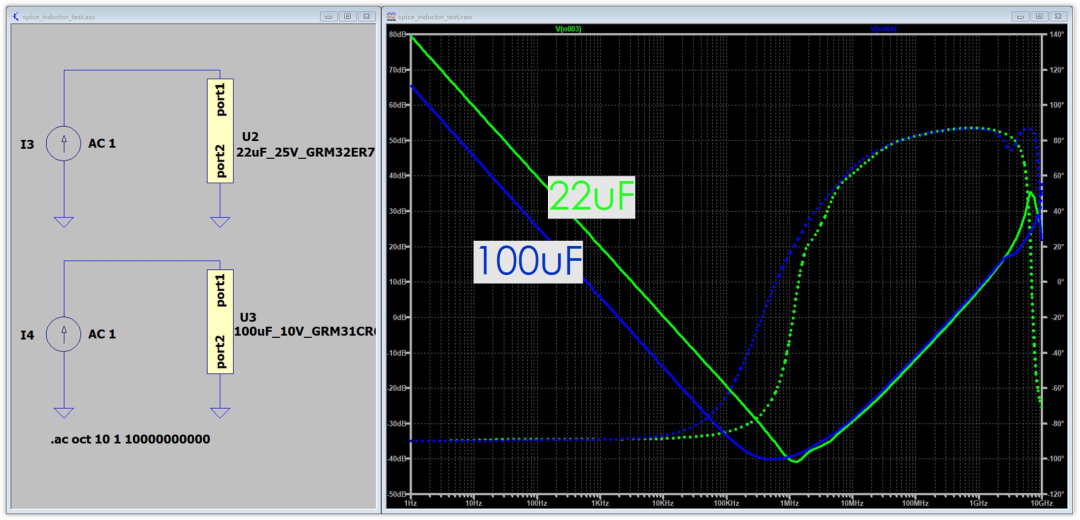
Task: Select the U3 capacitor block symbol
Action: 220,321
